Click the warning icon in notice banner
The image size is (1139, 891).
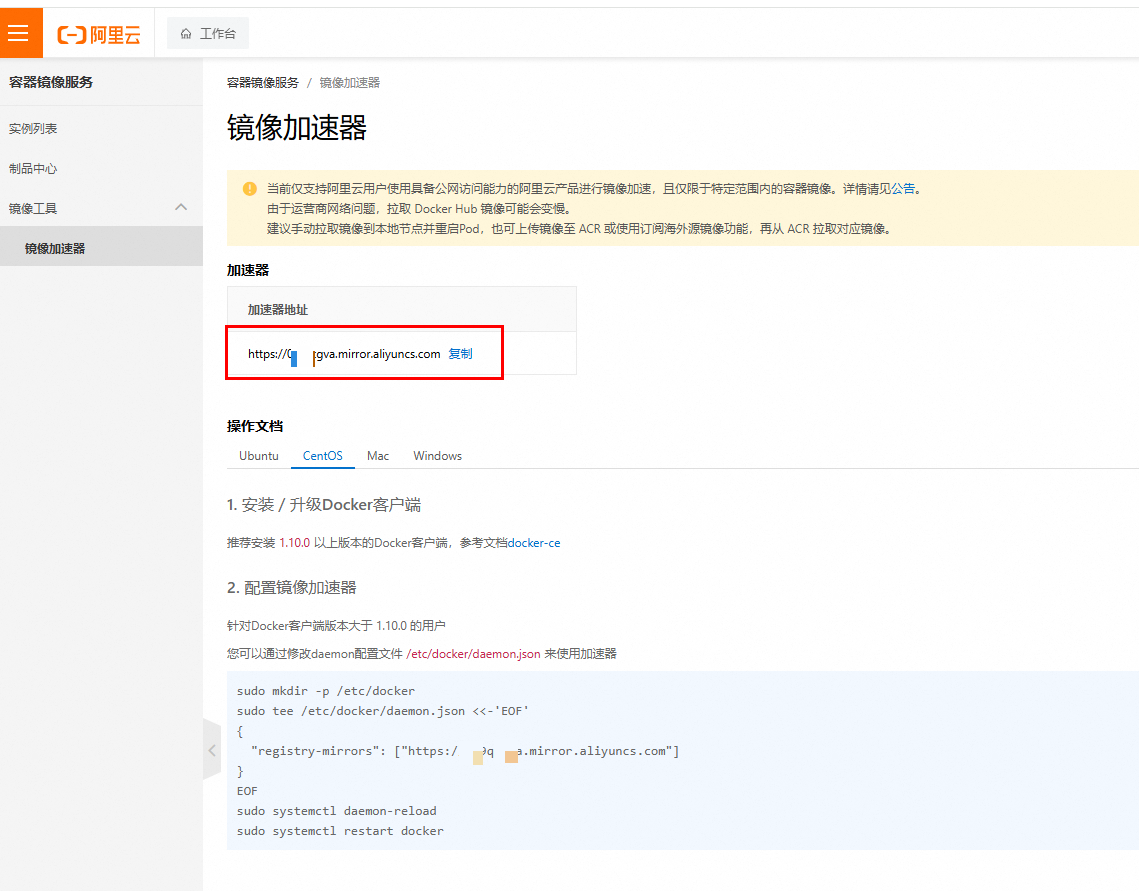[249, 189]
